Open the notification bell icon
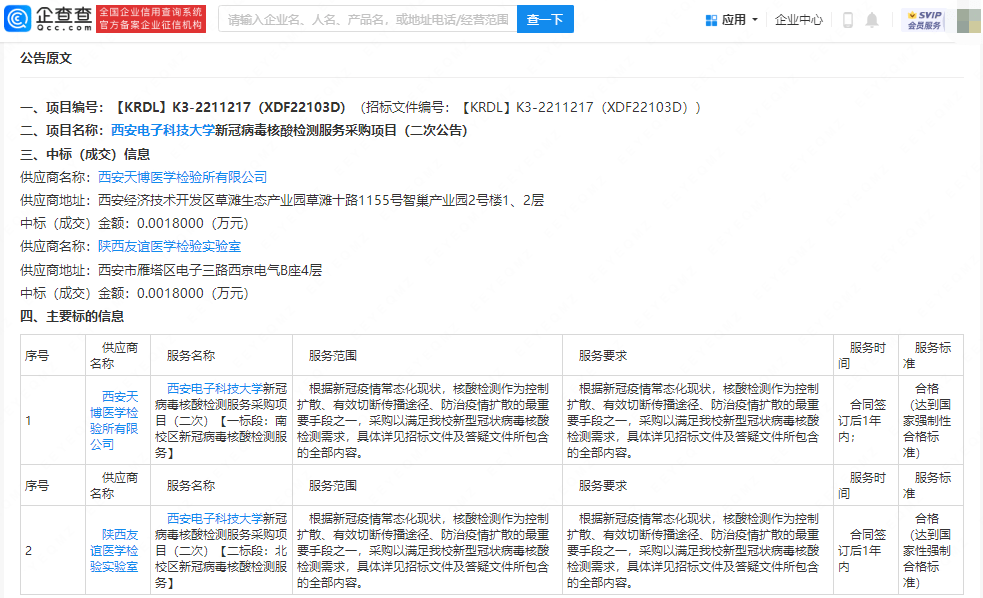 point(871,20)
